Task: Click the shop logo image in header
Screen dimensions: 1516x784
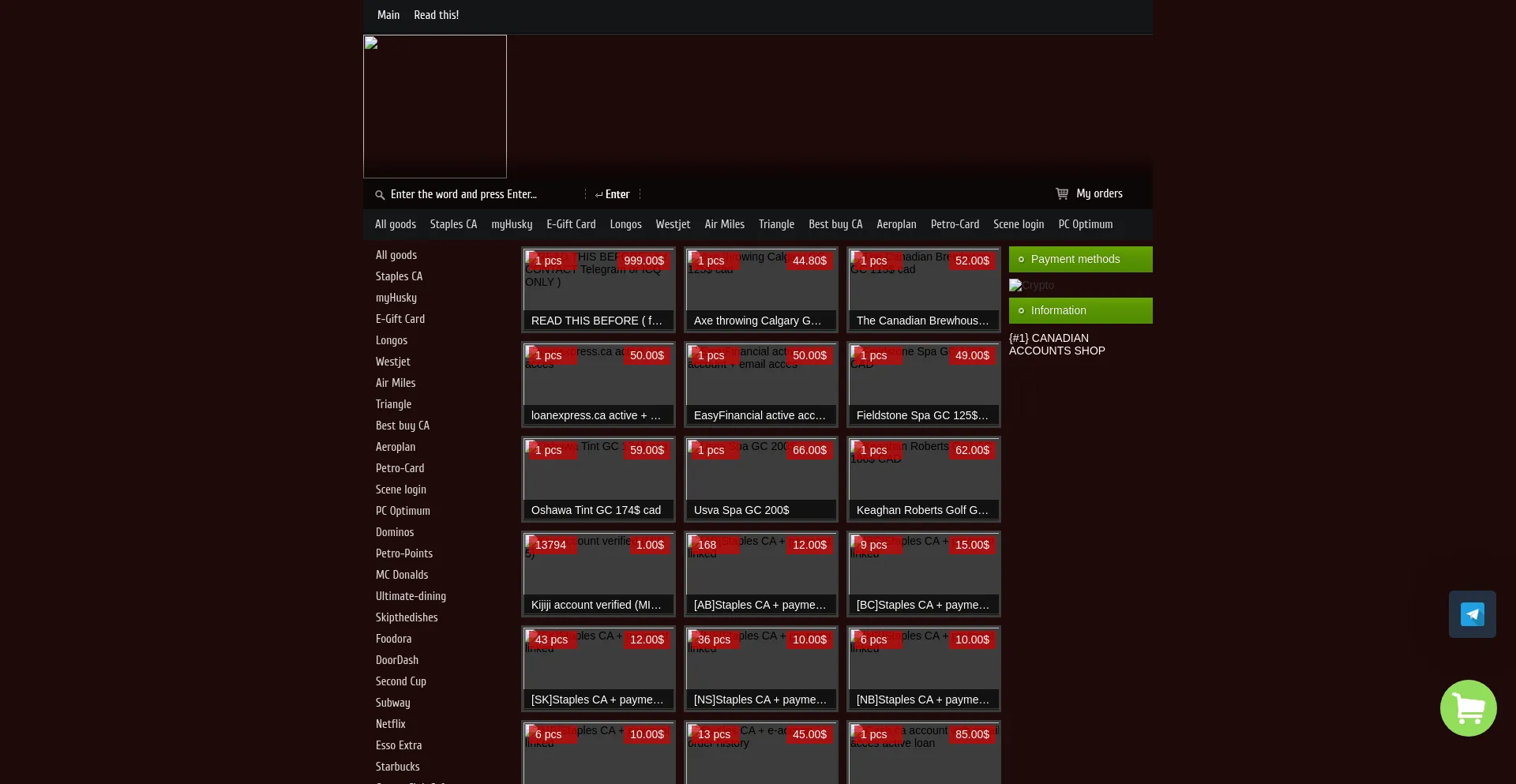Action: click(x=434, y=107)
